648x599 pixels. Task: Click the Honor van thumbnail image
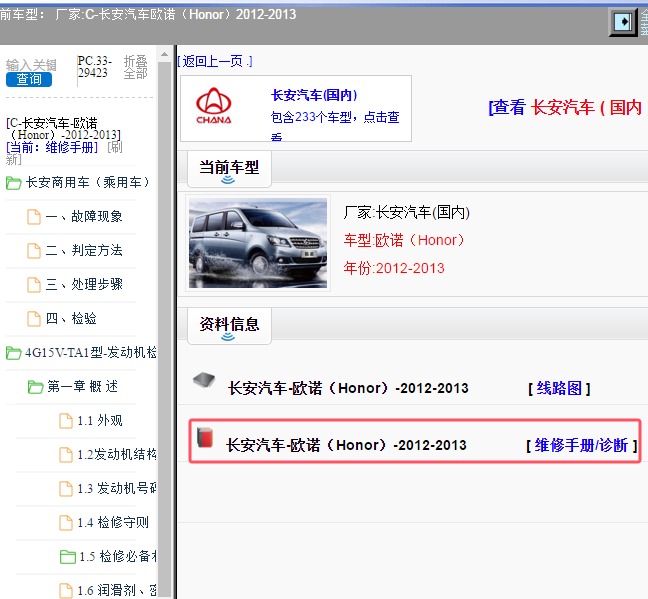tap(258, 243)
